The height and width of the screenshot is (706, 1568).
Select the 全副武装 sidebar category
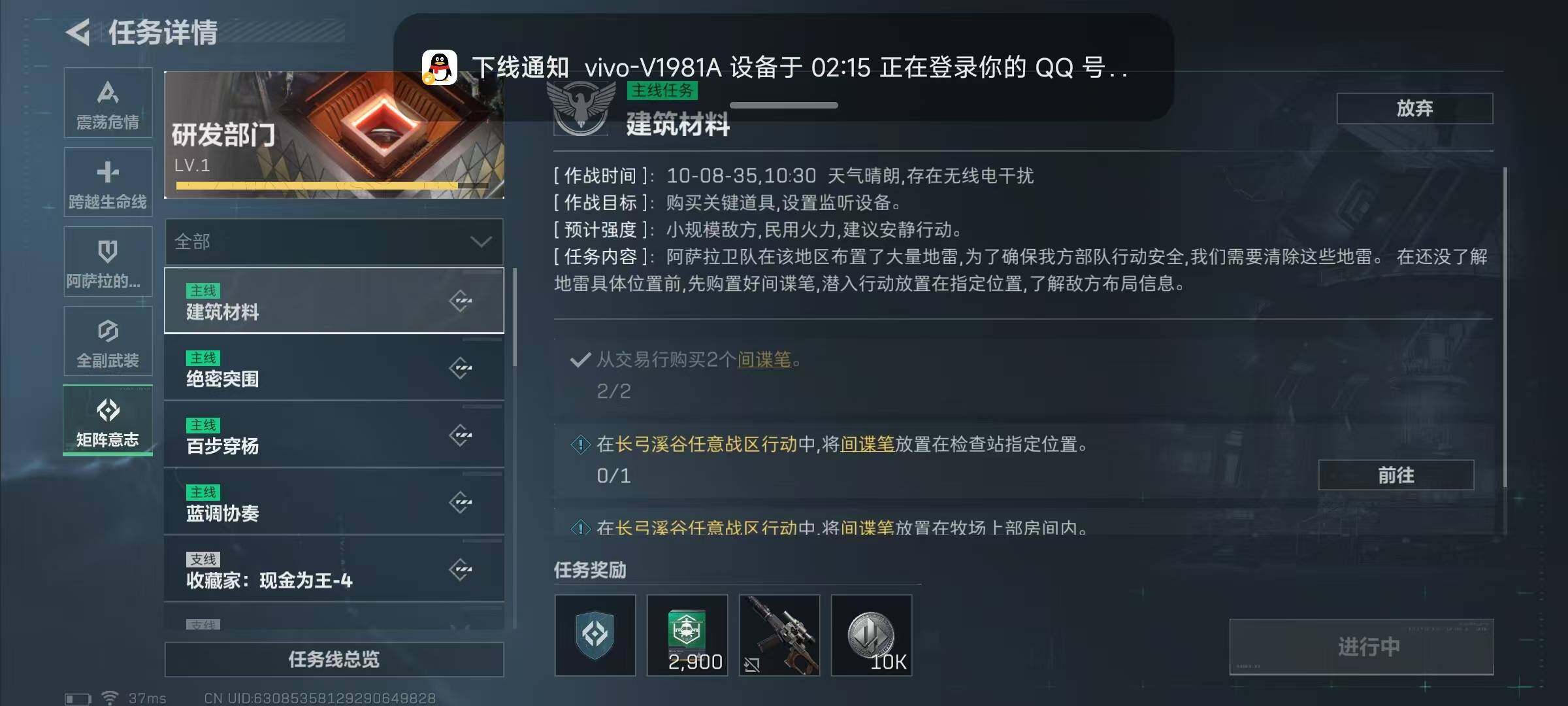(108, 341)
